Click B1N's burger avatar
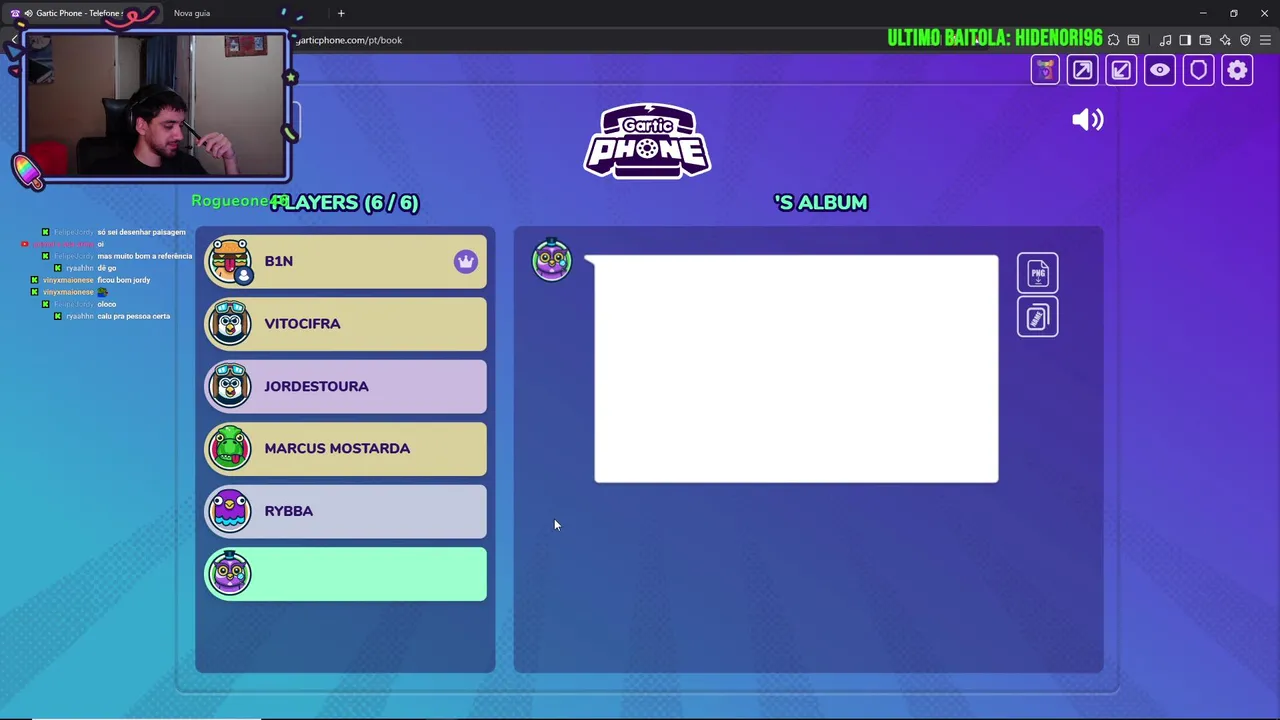1280x720 pixels. (x=230, y=261)
